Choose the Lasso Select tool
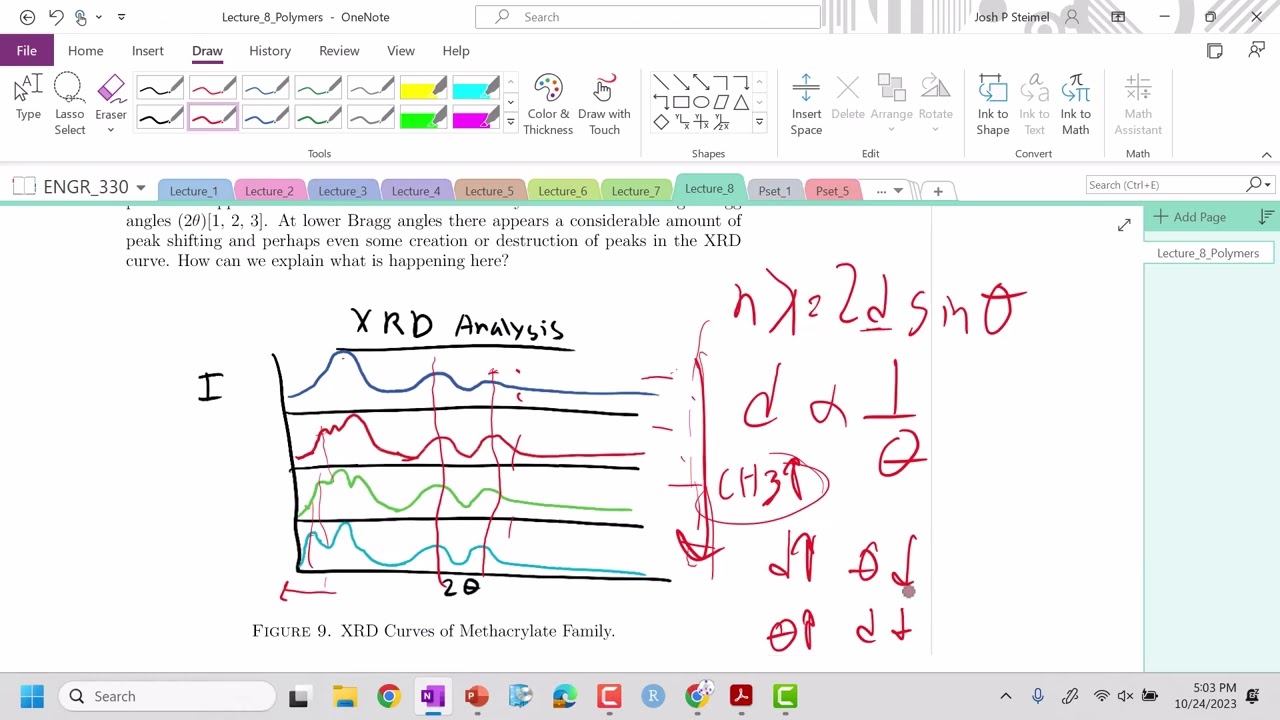This screenshot has height=720, width=1280. click(x=69, y=104)
